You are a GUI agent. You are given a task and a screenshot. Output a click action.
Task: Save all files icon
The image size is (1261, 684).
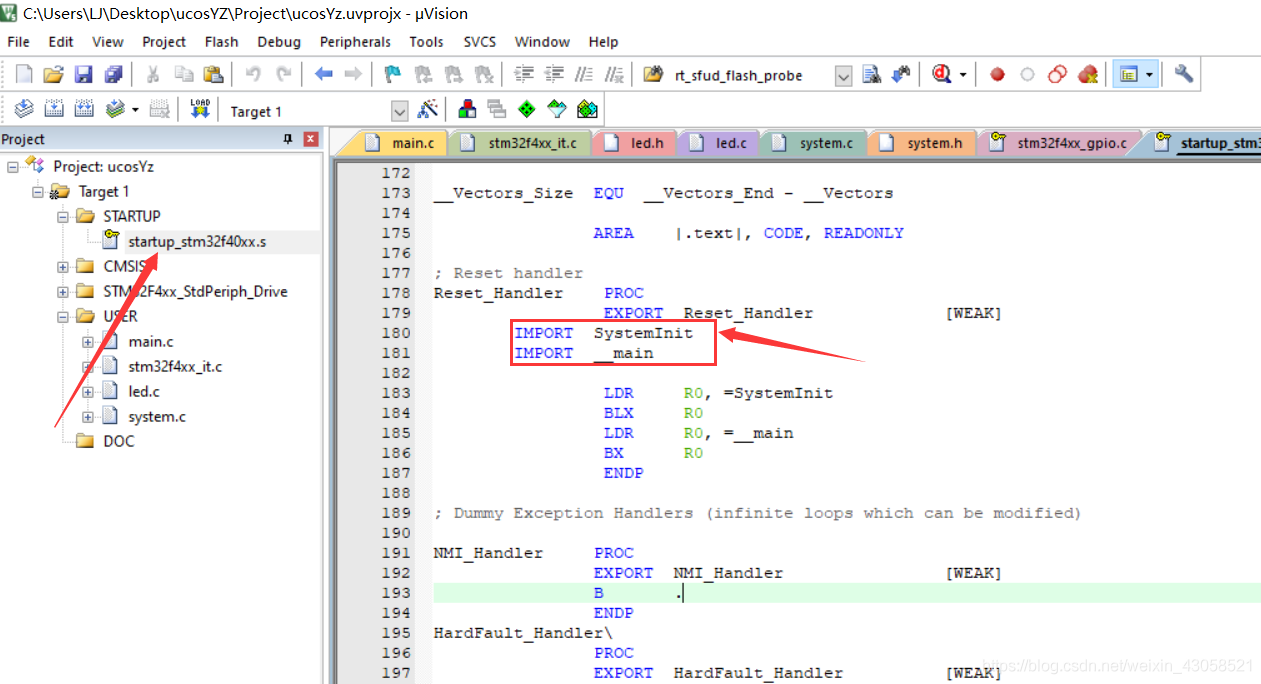[x=113, y=74]
